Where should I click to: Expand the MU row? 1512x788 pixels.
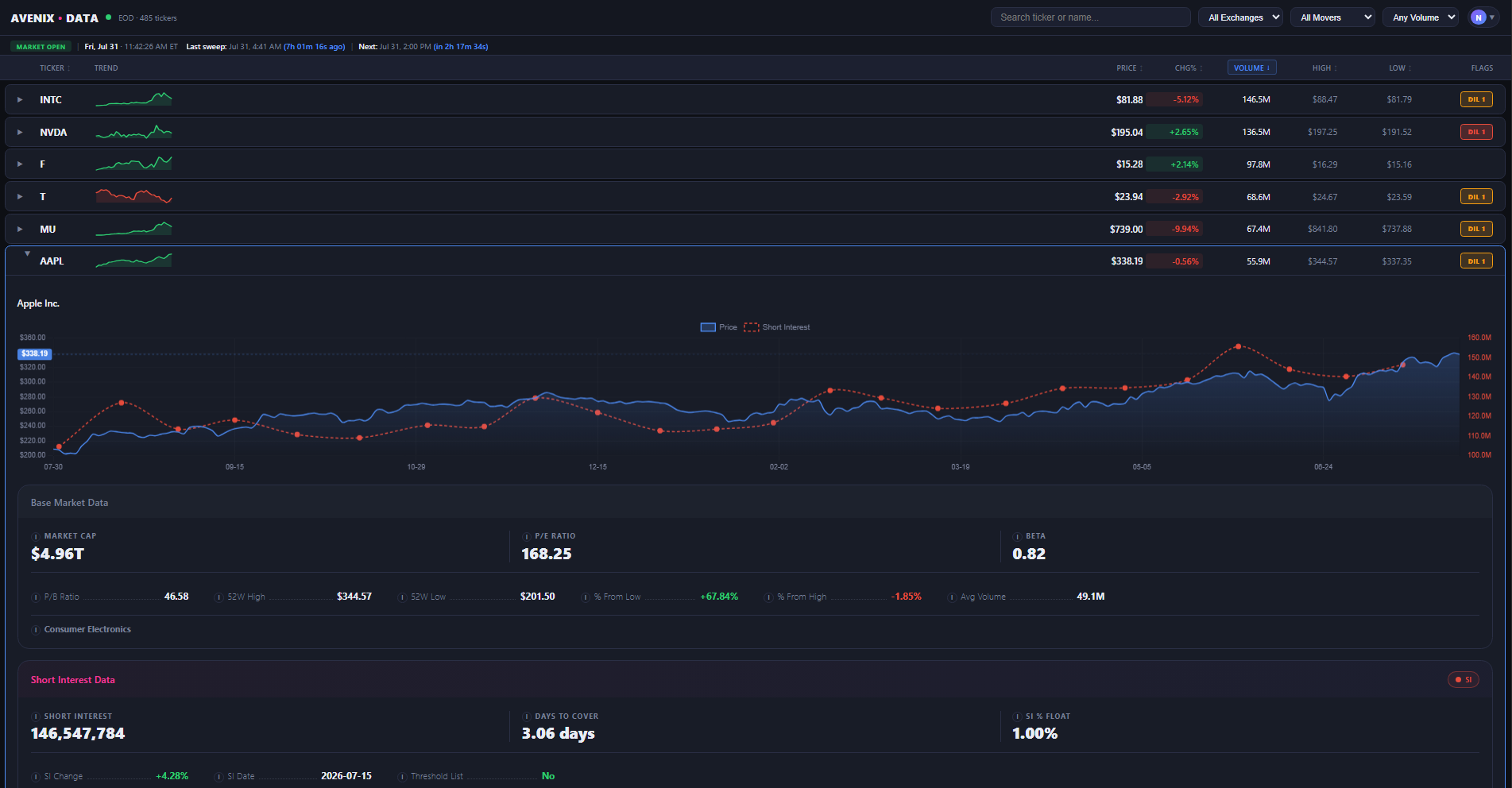coord(20,229)
